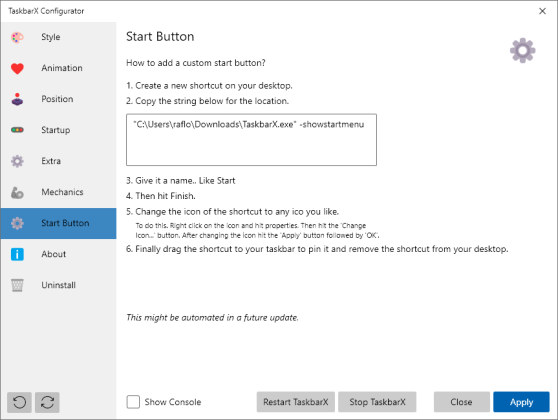This screenshot has height=420, width=558.
Task: Switch to the Mechanics section
Action: pos(58,192)
